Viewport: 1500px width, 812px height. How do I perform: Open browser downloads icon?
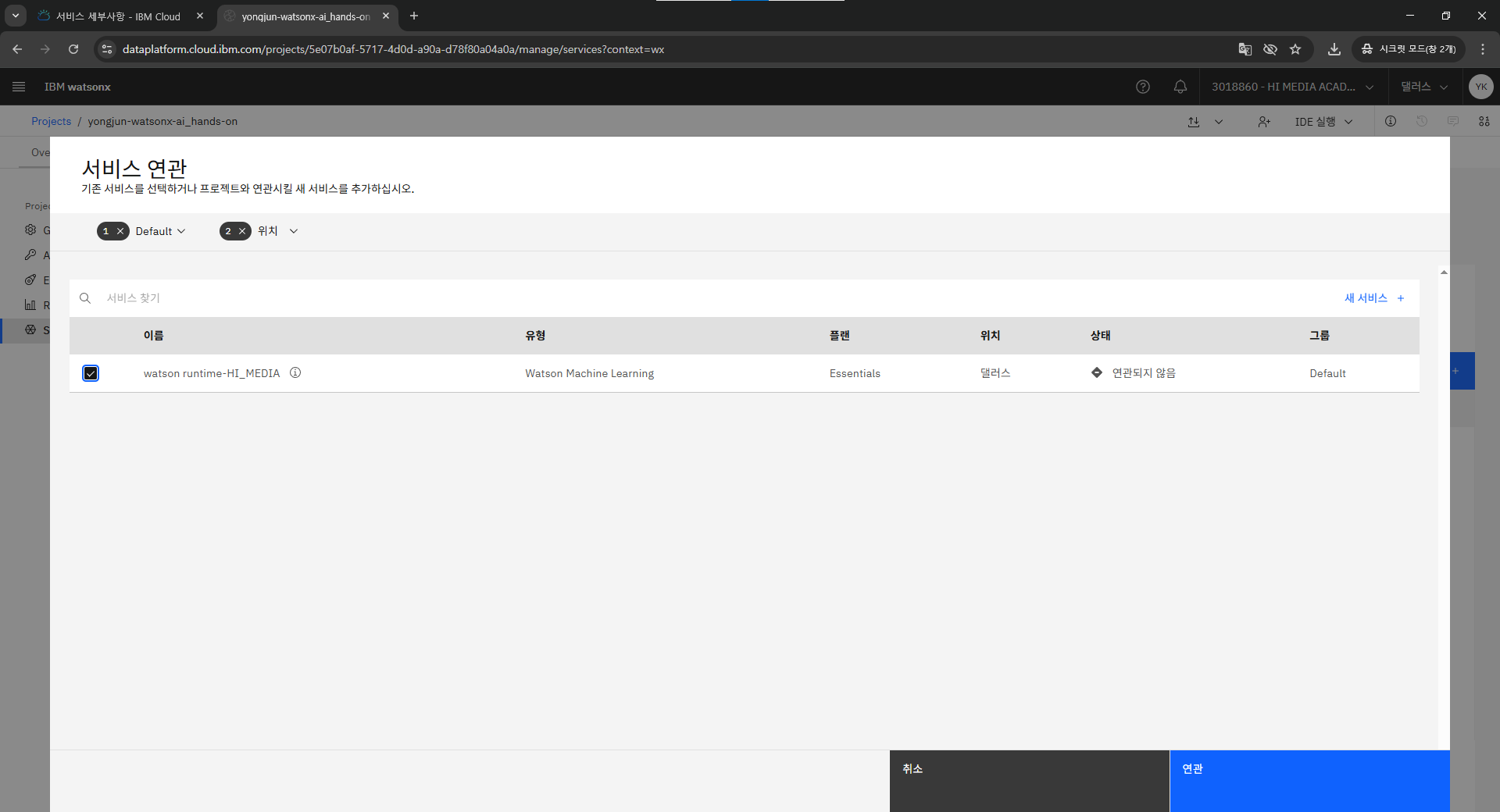point(1334,49)
